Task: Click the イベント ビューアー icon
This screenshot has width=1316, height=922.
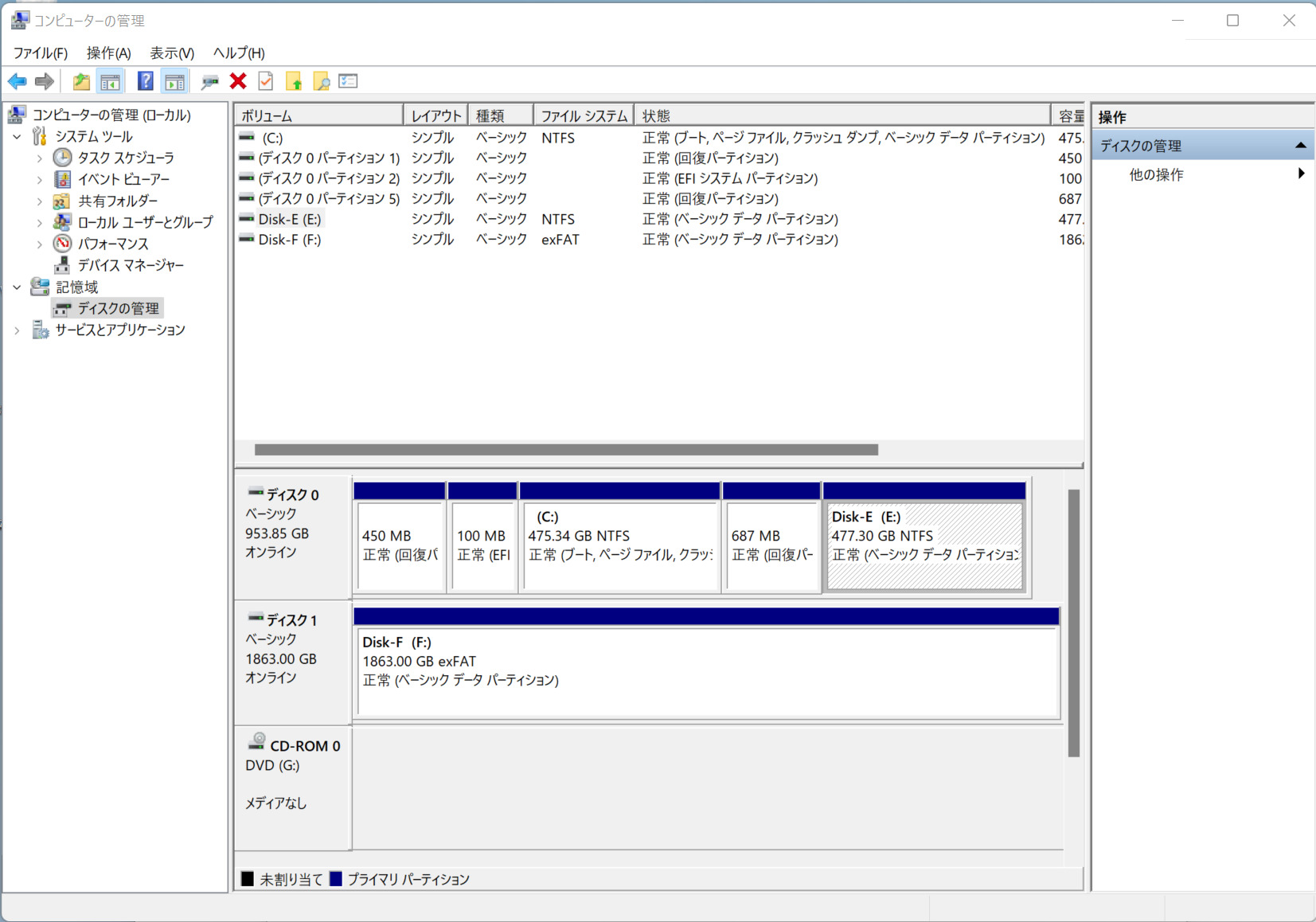Action: click(62, 179)
